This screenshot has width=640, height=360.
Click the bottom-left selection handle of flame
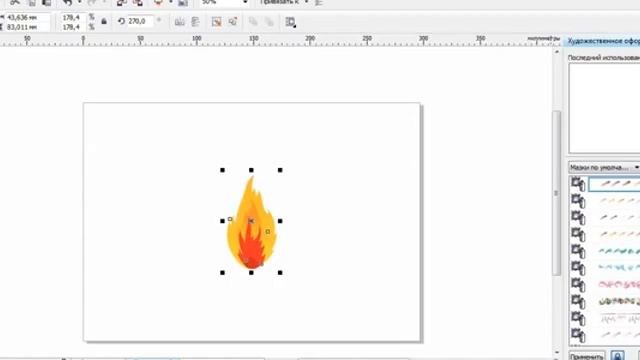coord(222,272)
